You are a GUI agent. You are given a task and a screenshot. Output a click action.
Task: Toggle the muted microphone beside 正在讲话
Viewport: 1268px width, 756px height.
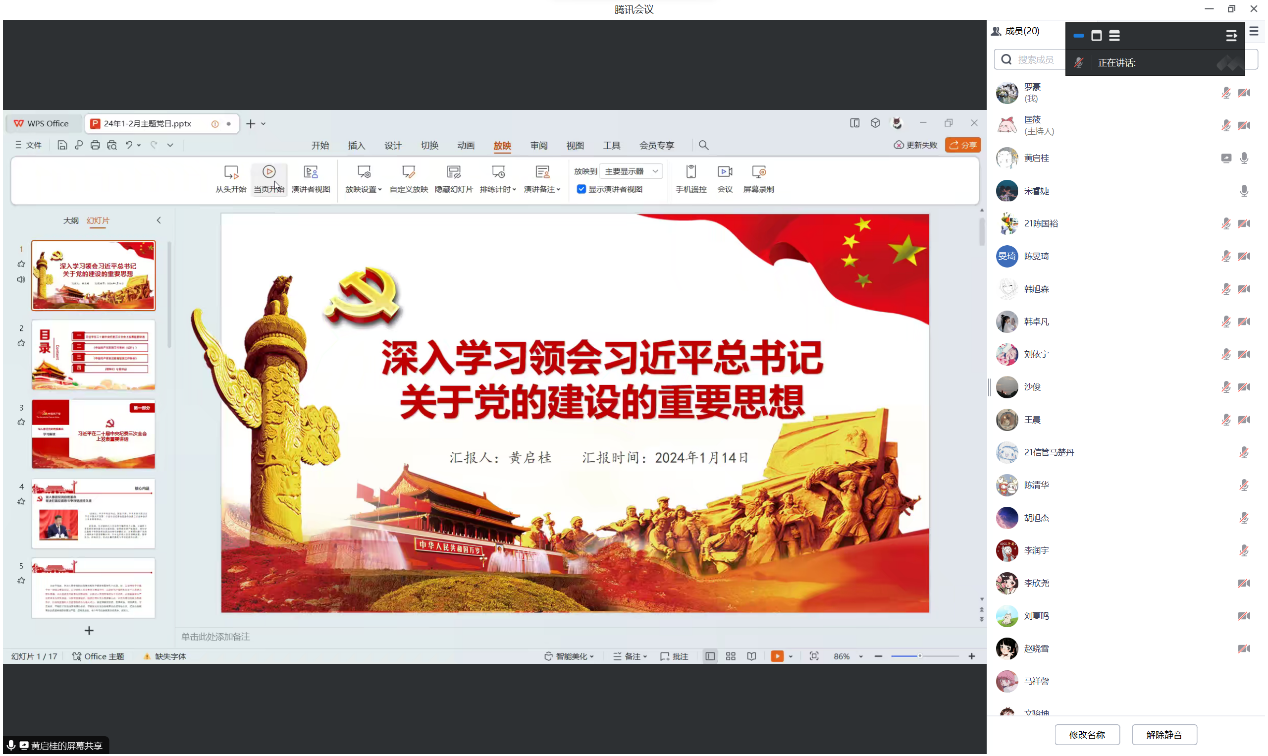point(1079,63)
